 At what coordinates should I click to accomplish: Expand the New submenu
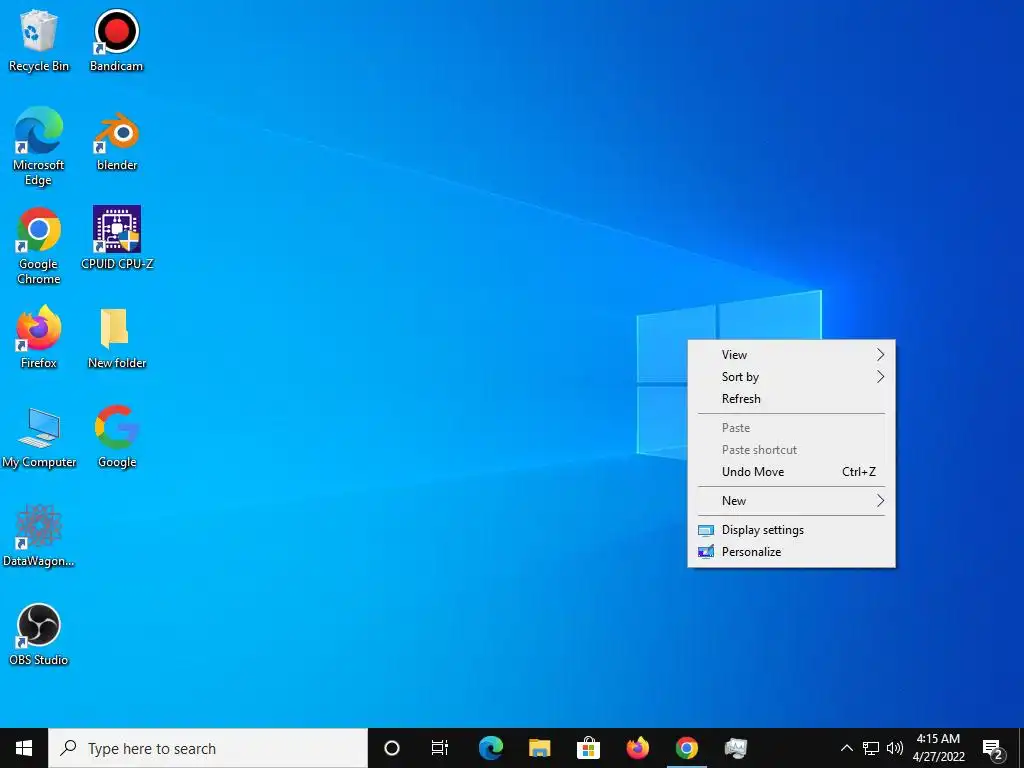pyautogui.click(x=792, y=501)
